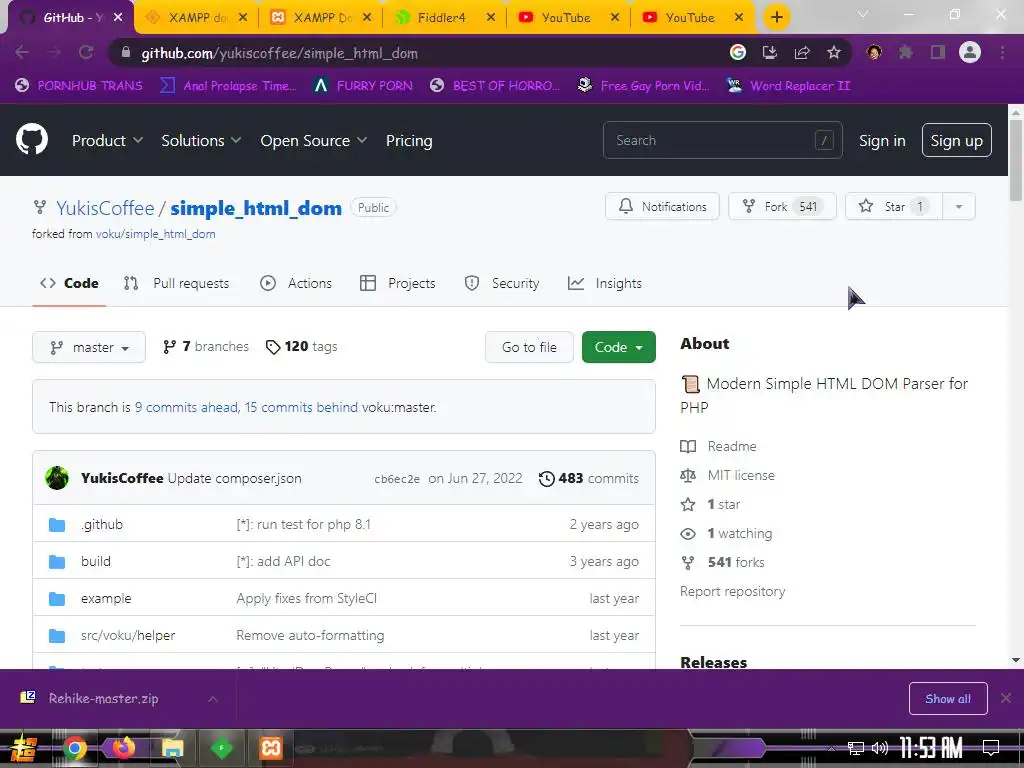
Task: Click the browser address bar URL
Action: [280, 53]
